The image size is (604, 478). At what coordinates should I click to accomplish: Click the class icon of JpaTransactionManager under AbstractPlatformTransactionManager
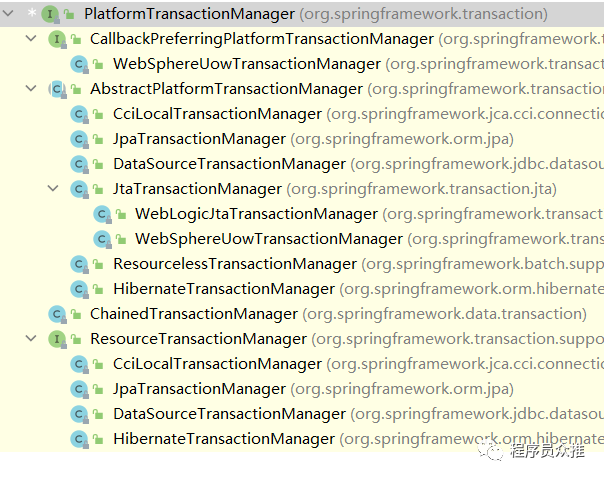[80, 139]
